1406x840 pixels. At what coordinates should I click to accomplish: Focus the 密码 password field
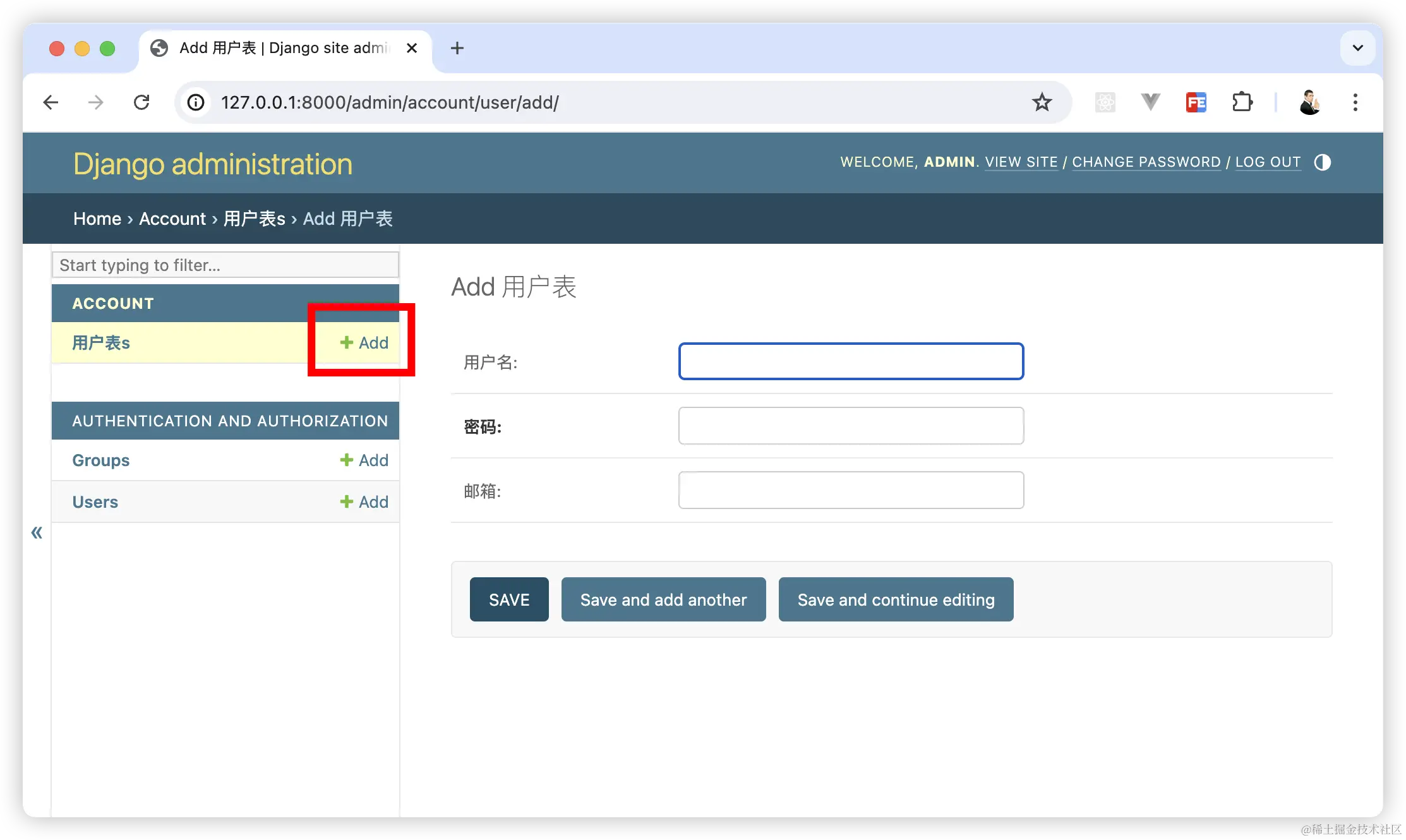[x=850, y=426]
